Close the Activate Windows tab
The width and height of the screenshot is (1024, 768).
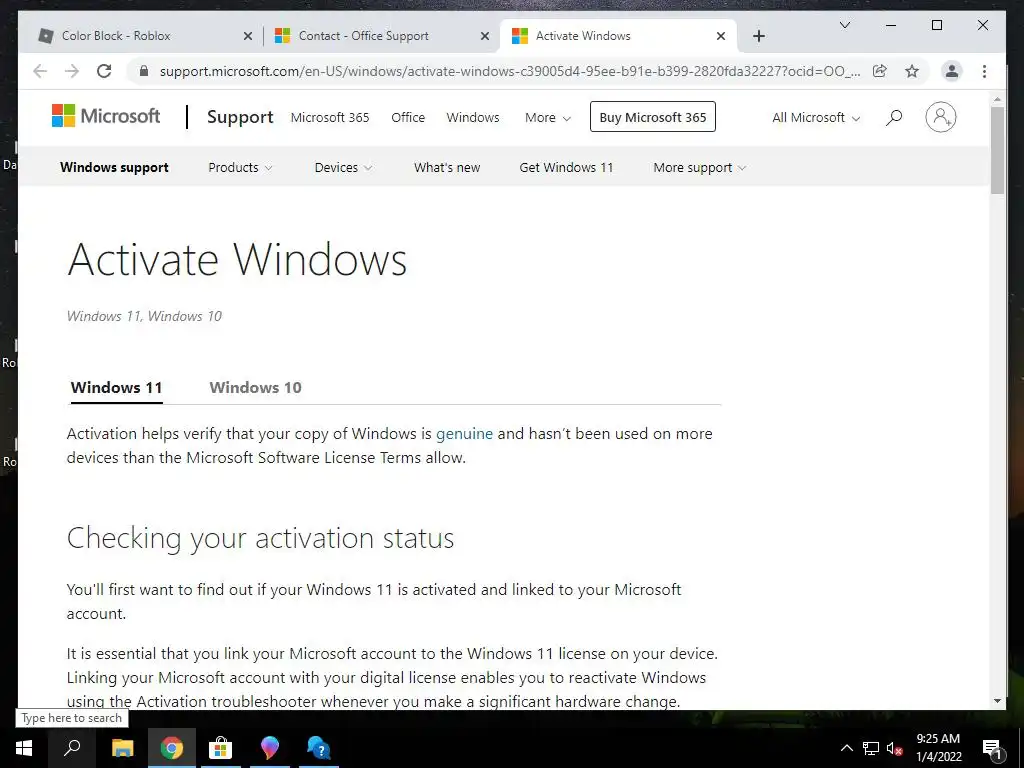720,36
